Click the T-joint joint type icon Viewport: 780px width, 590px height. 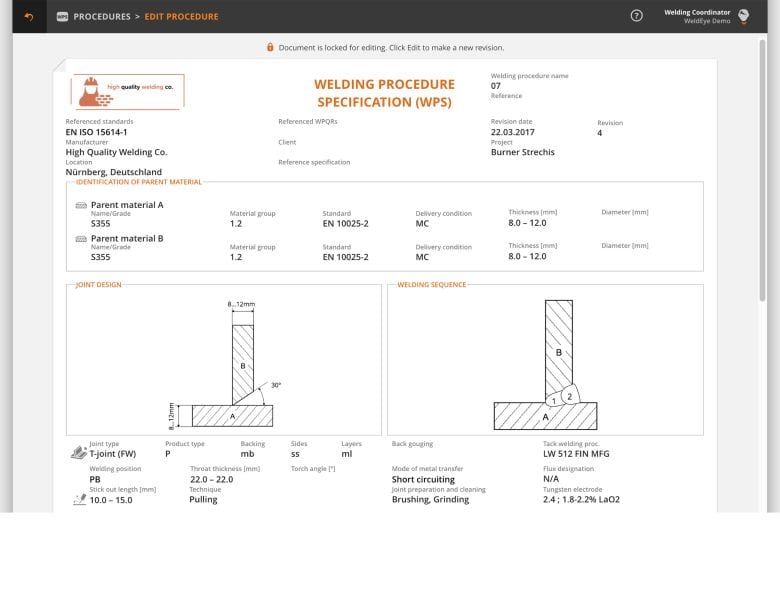(x=79, y=452)
